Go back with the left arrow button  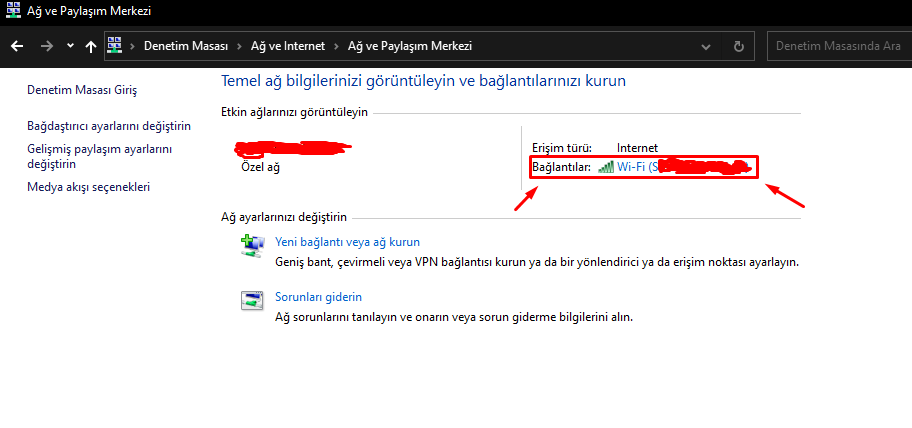17,47
